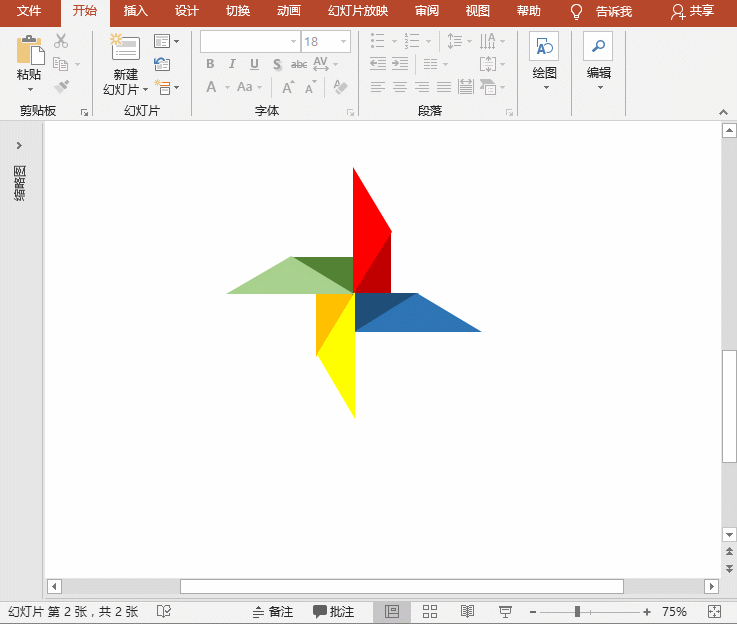Open the font color dropdown arrow
The image size is (737, 624).
point(227,87)
